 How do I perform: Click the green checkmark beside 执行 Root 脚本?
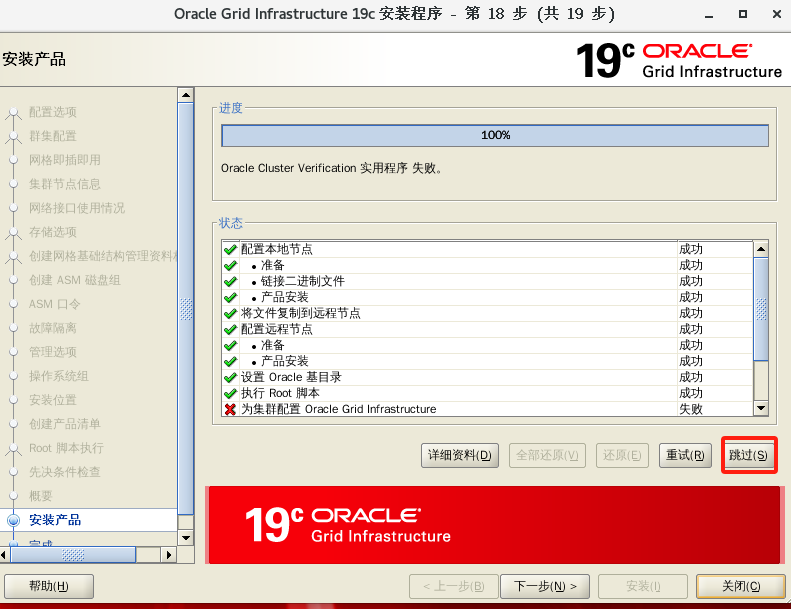[230, 393]
